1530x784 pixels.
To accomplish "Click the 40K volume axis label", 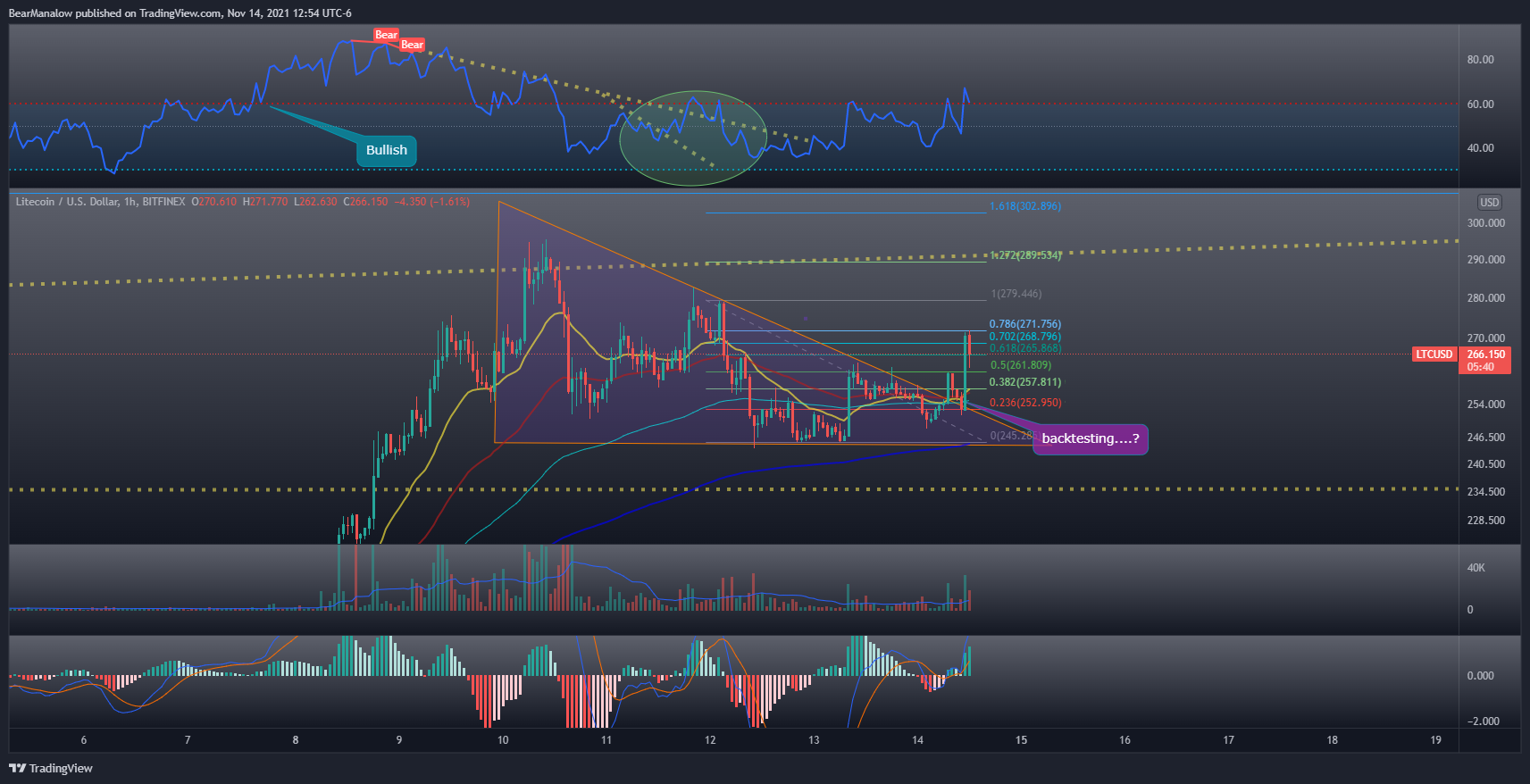I will pos(1476,568).
